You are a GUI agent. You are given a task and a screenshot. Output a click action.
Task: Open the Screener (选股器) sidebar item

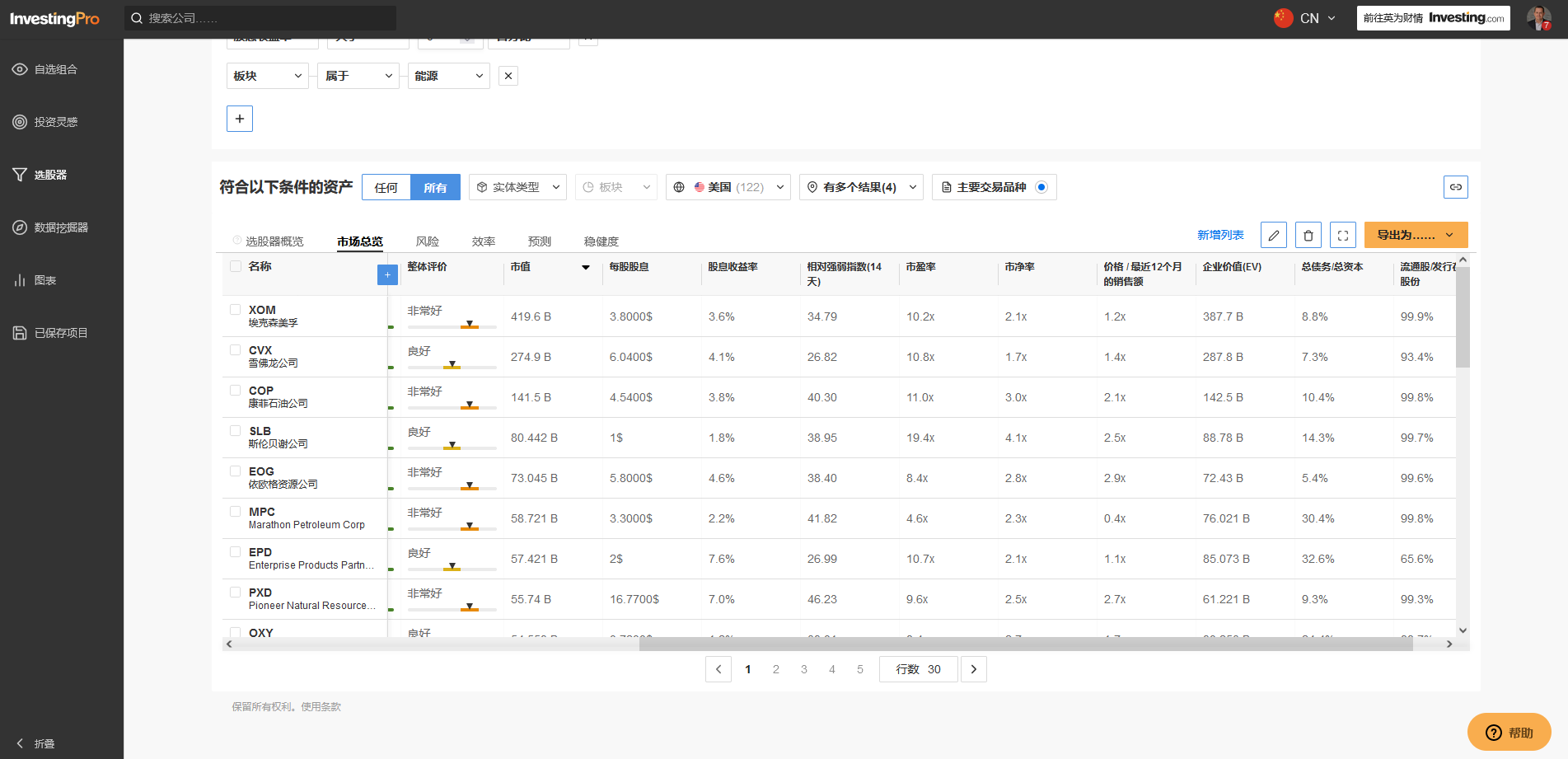point(40,175)
